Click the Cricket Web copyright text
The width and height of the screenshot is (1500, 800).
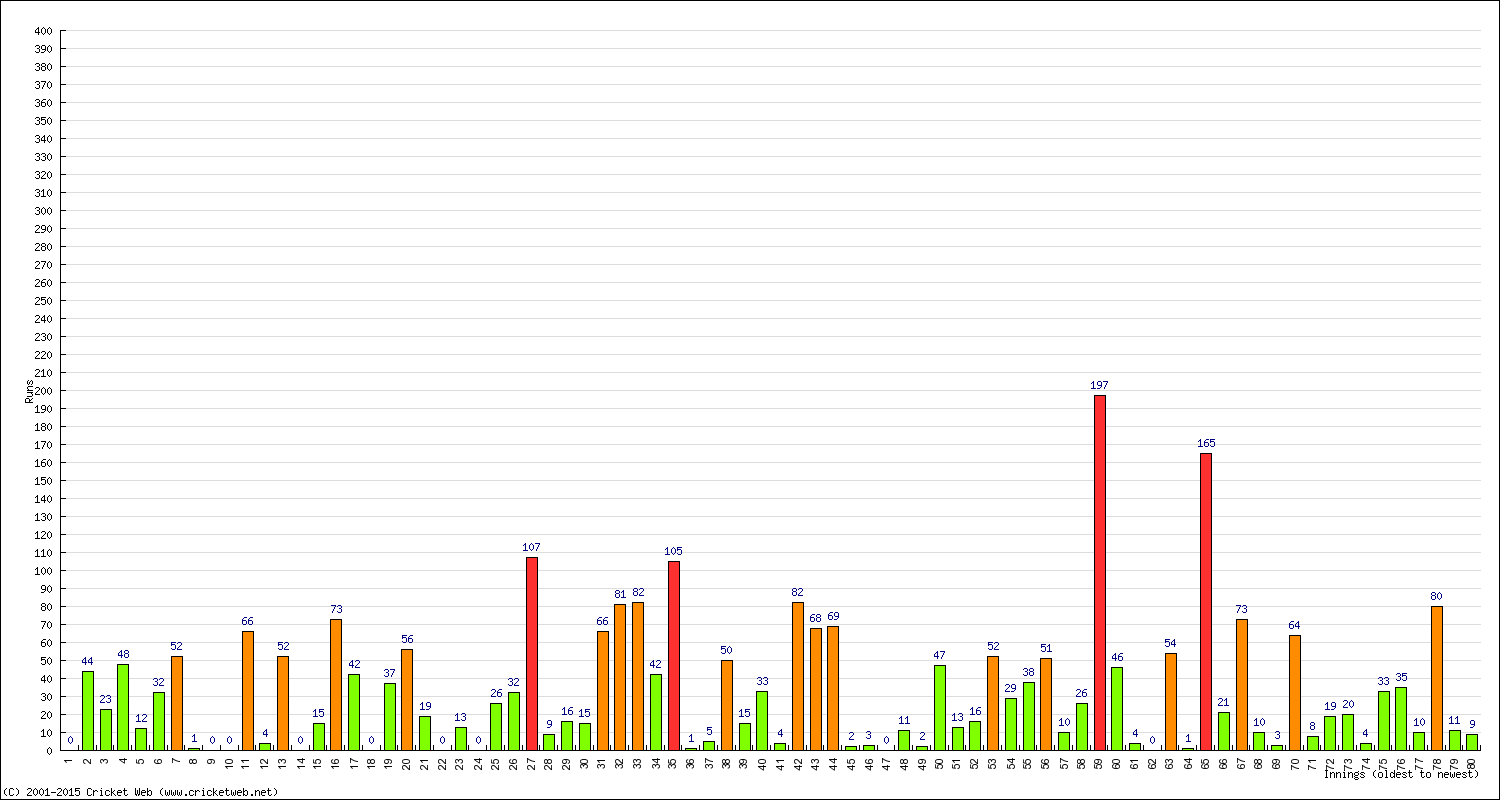140,792
